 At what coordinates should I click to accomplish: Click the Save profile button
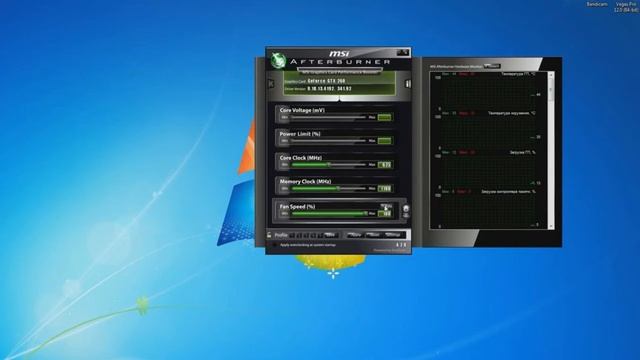[x=331, y=235]
